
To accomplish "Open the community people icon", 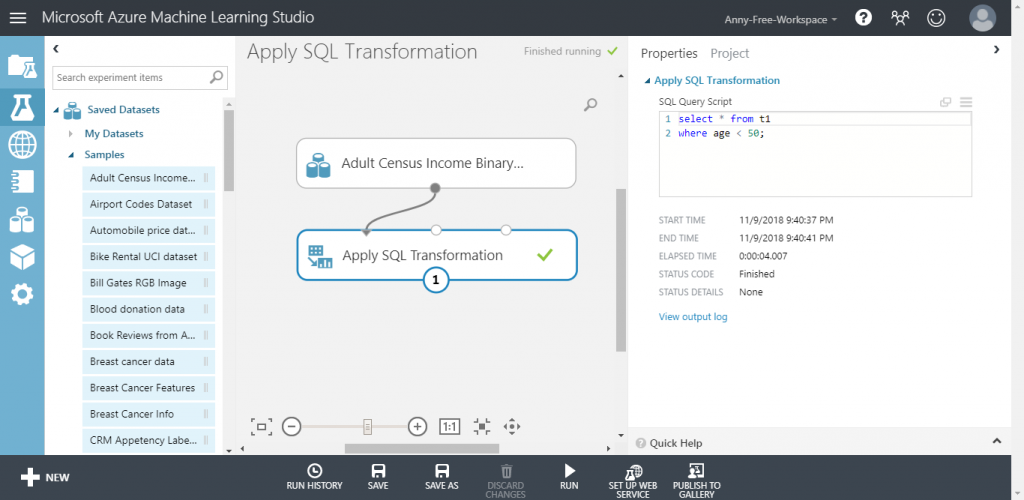I will pyautogui.click(x=900, y=18).
